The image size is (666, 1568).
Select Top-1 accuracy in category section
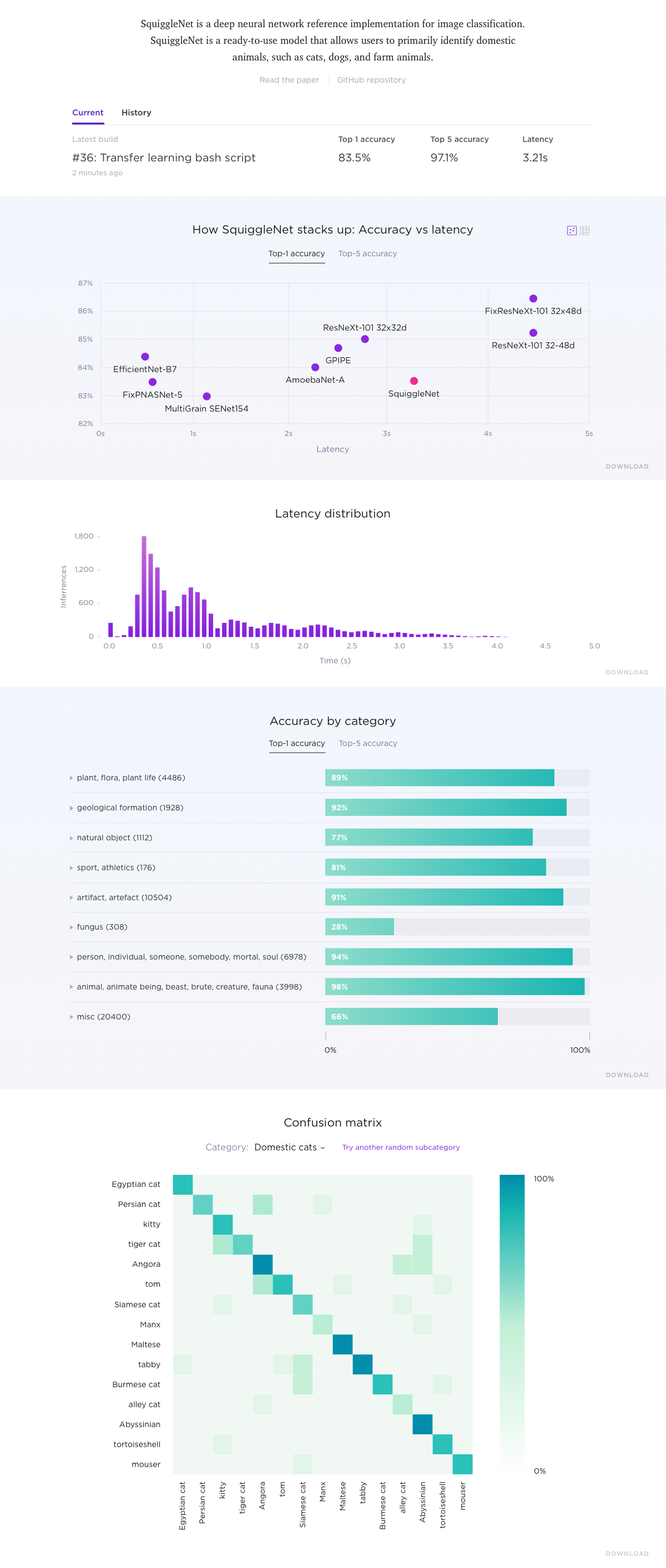(297, 743)
